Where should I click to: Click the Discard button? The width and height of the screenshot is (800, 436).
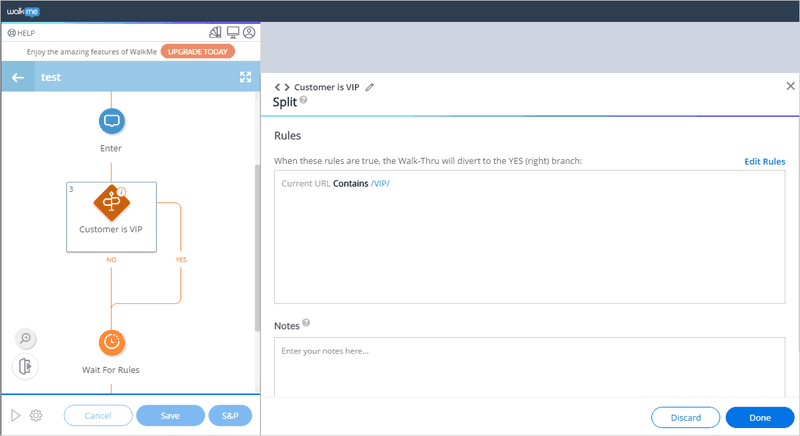(686, 418)
